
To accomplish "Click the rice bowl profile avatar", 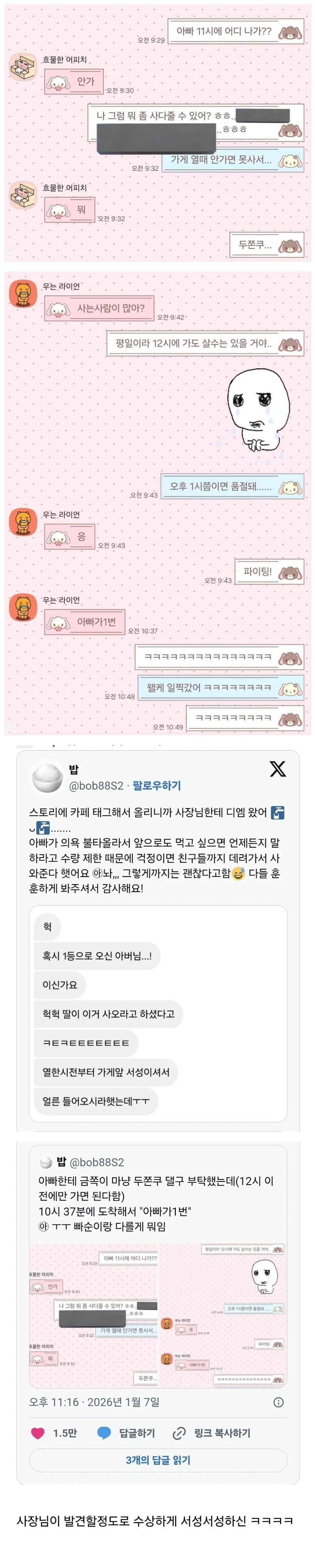I will click(47, 778).
